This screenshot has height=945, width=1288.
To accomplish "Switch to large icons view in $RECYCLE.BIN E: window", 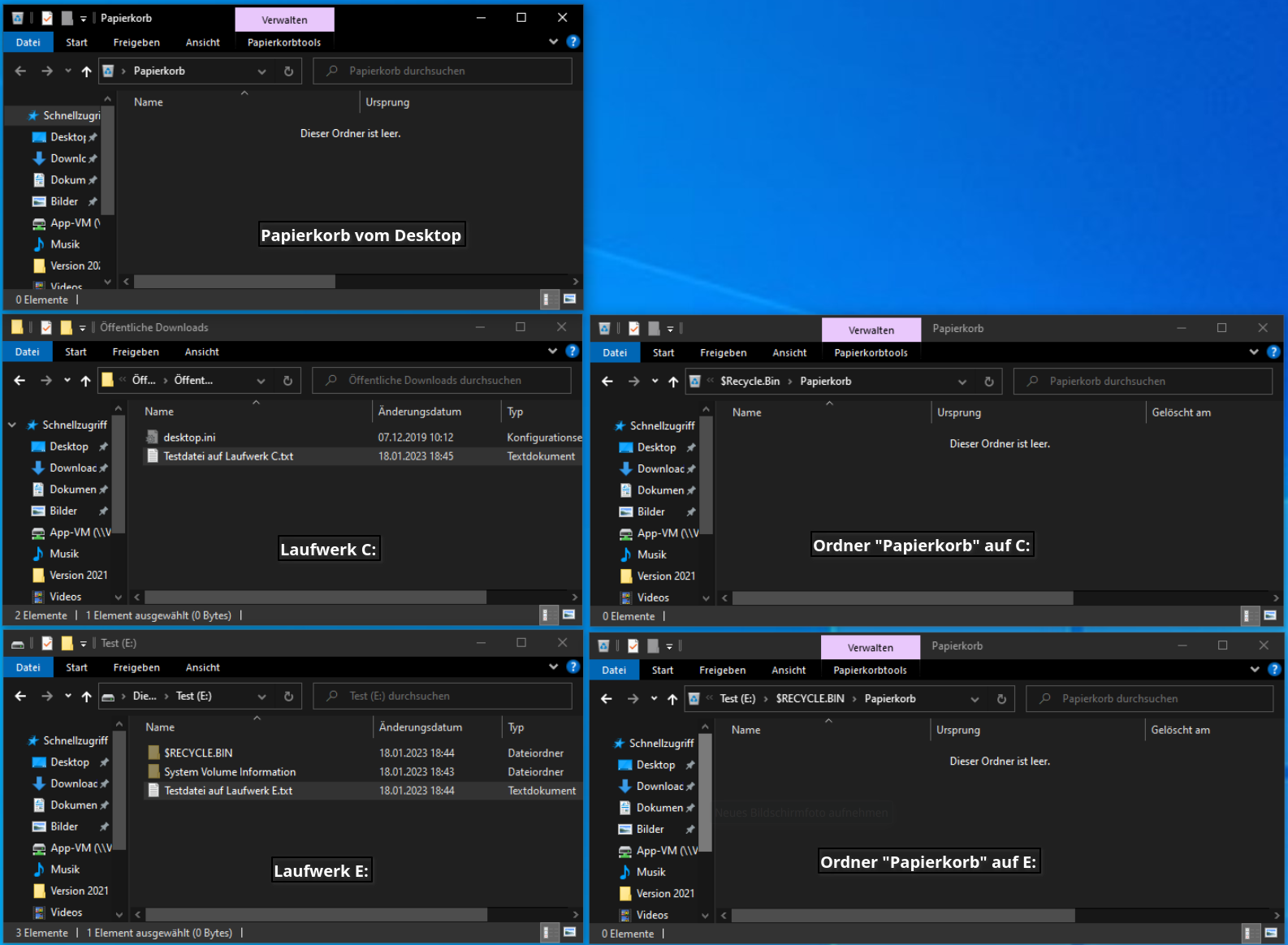I will click(x=1271, y=934).
